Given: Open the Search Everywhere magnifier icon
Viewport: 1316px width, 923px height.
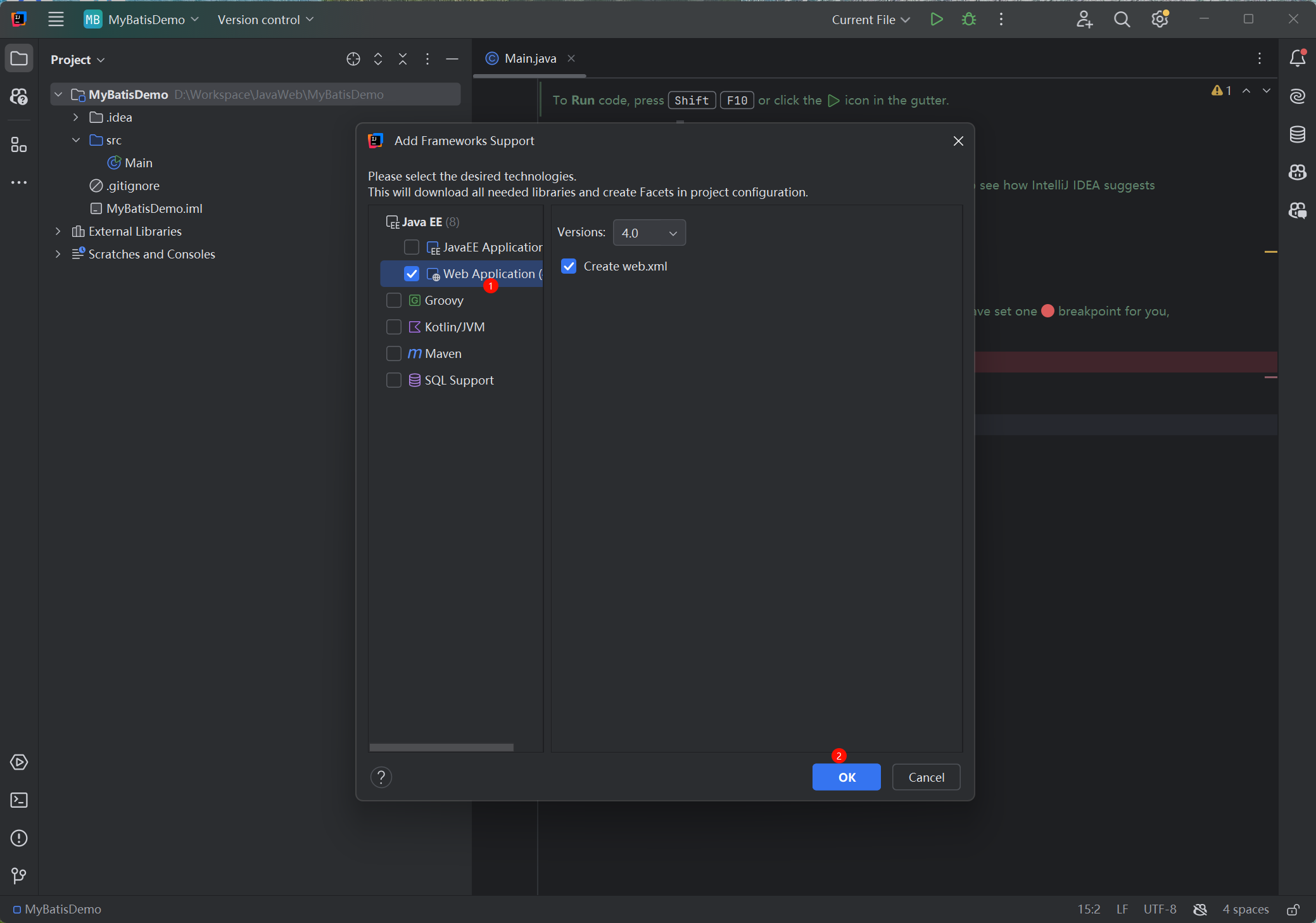Looking at the screenshot, I should pos(1122,20).
